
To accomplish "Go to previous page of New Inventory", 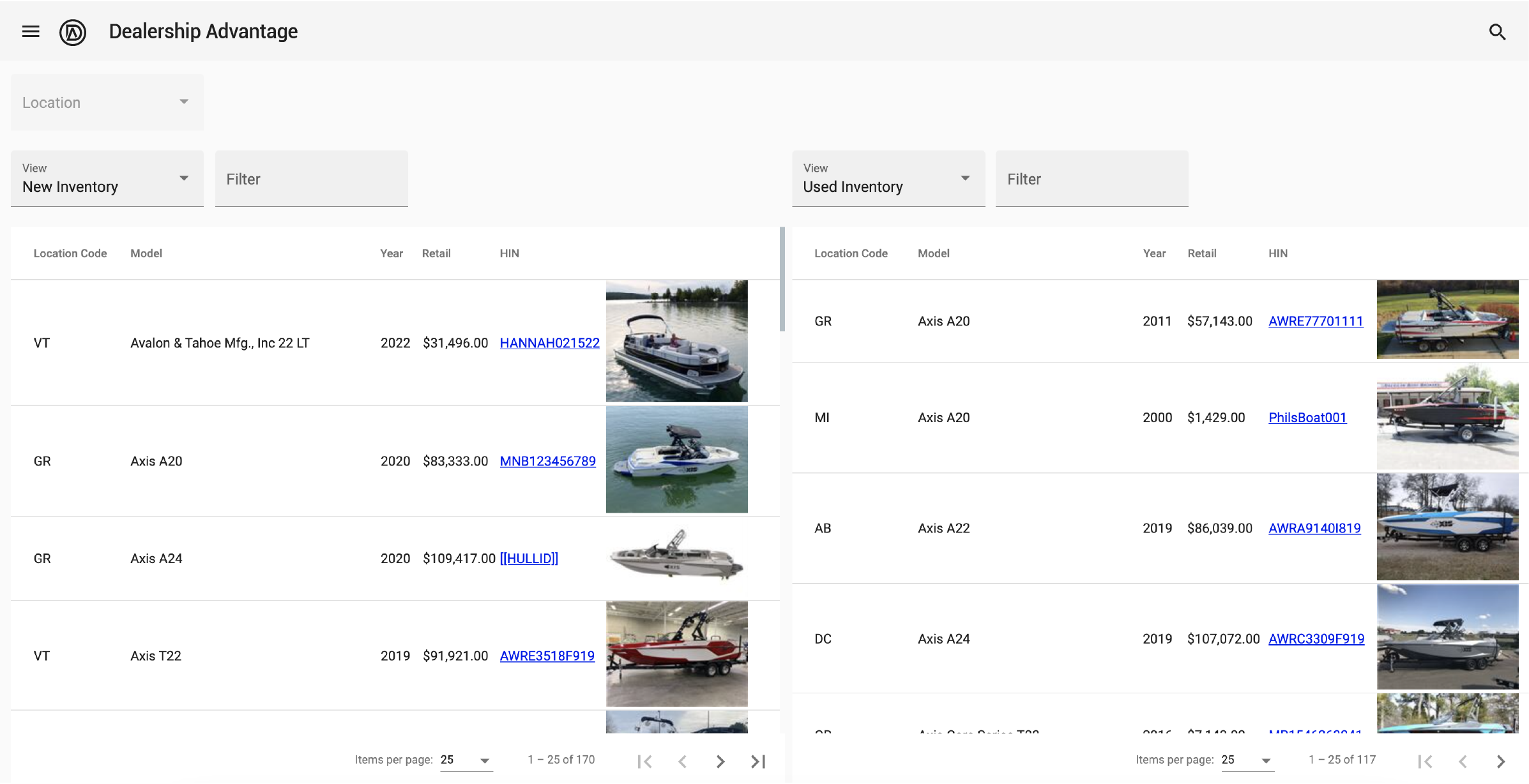I will pos(683,761).
